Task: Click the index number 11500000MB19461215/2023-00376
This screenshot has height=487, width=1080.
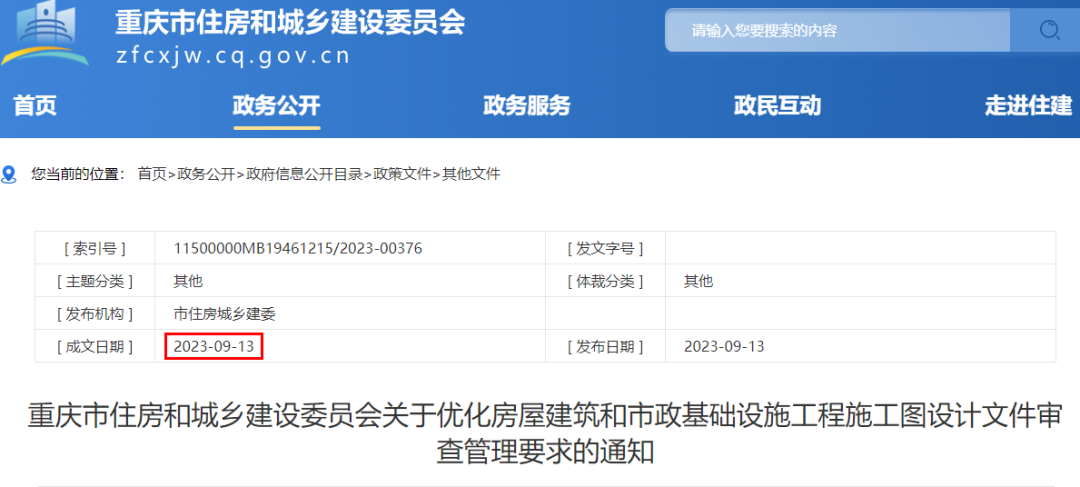Action: [x=298, y=248]
